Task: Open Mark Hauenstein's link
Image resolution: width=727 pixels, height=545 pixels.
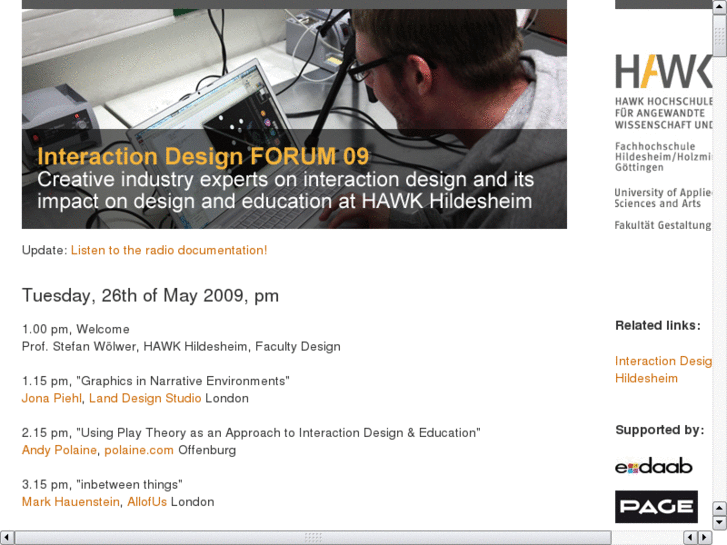Action: pyautogui.click(x=70, y=501)
